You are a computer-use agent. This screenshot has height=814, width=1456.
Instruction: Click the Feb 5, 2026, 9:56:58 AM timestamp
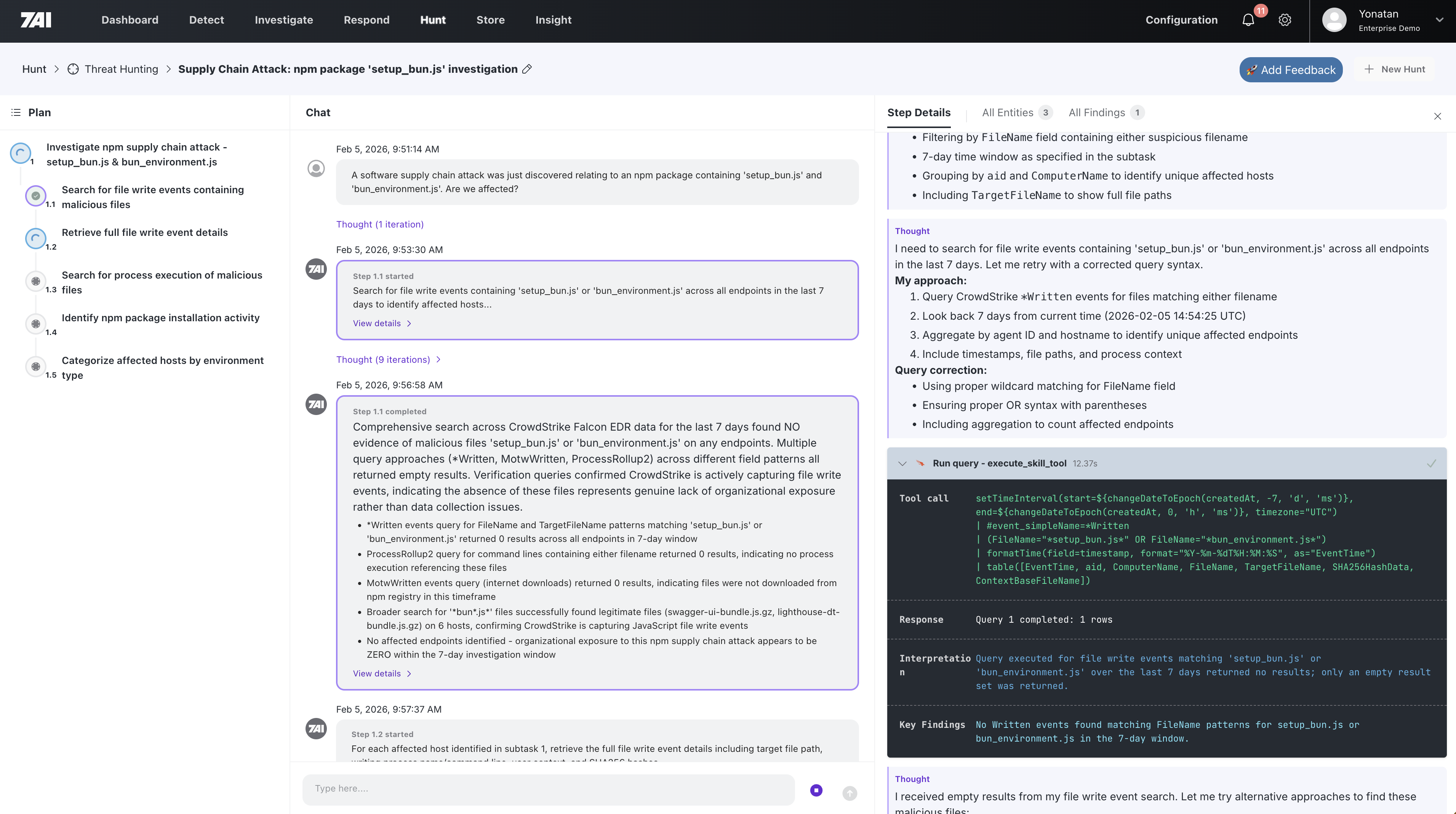[x=389, y=385]
